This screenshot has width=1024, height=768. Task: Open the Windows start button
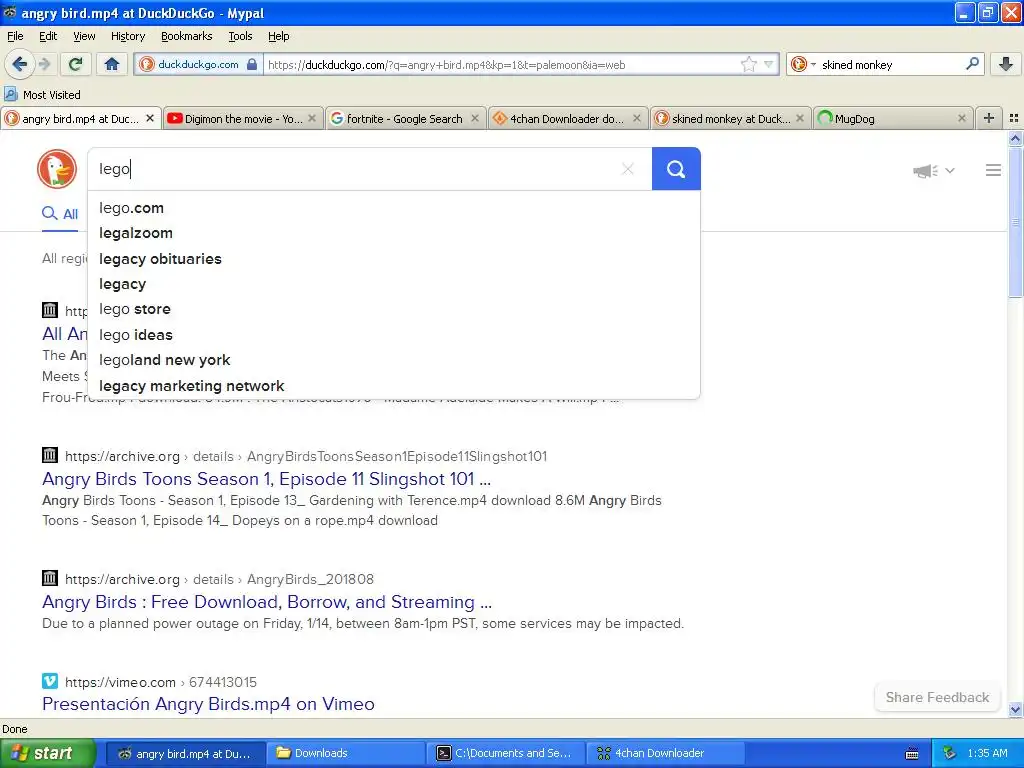(48, 753)
